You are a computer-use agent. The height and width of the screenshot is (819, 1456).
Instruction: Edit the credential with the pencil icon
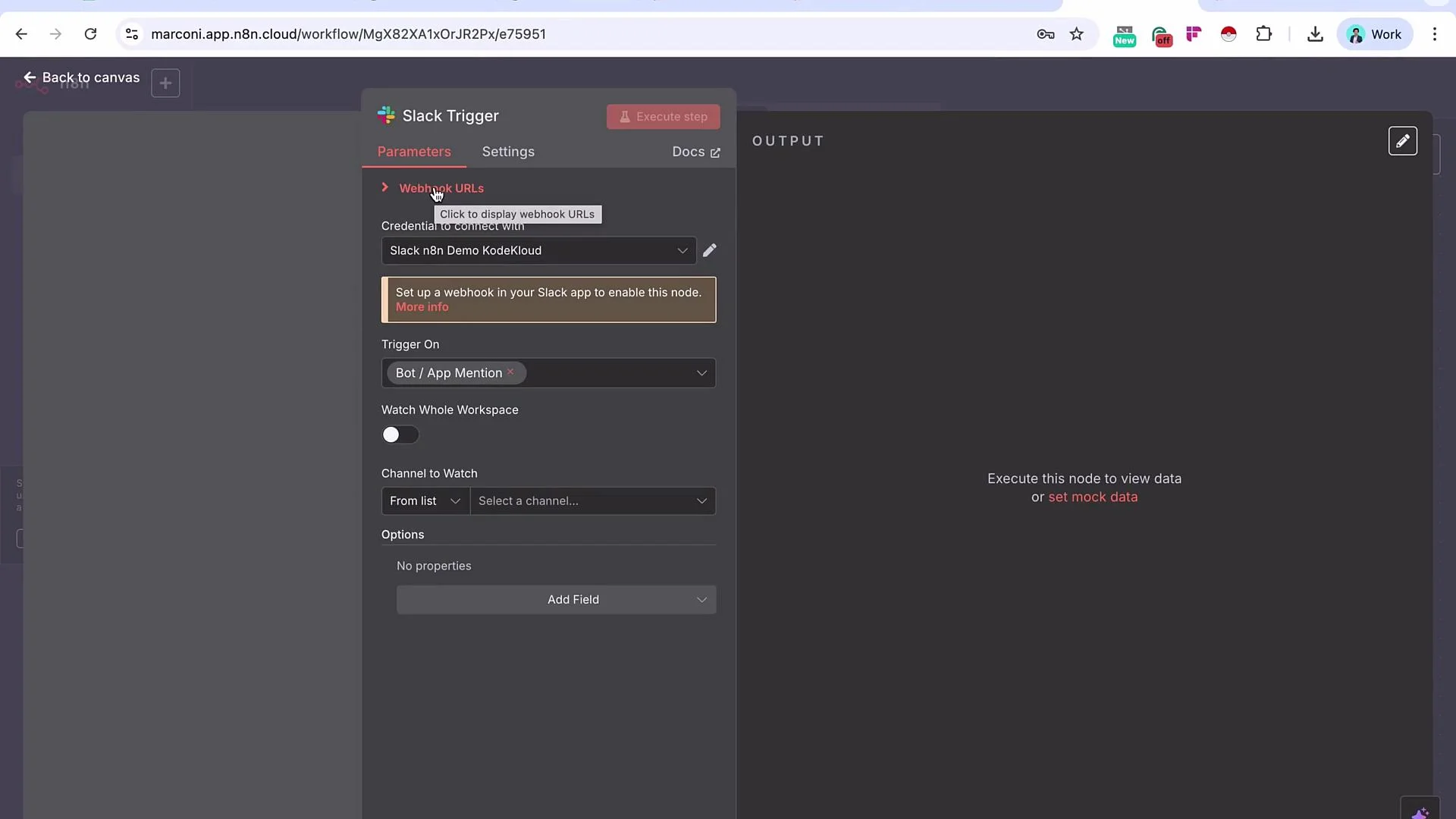710,250
